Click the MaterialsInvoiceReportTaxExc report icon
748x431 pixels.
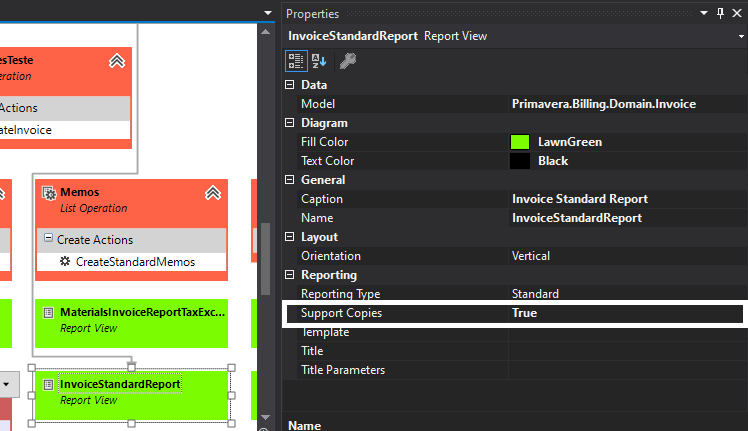[48, 313]
